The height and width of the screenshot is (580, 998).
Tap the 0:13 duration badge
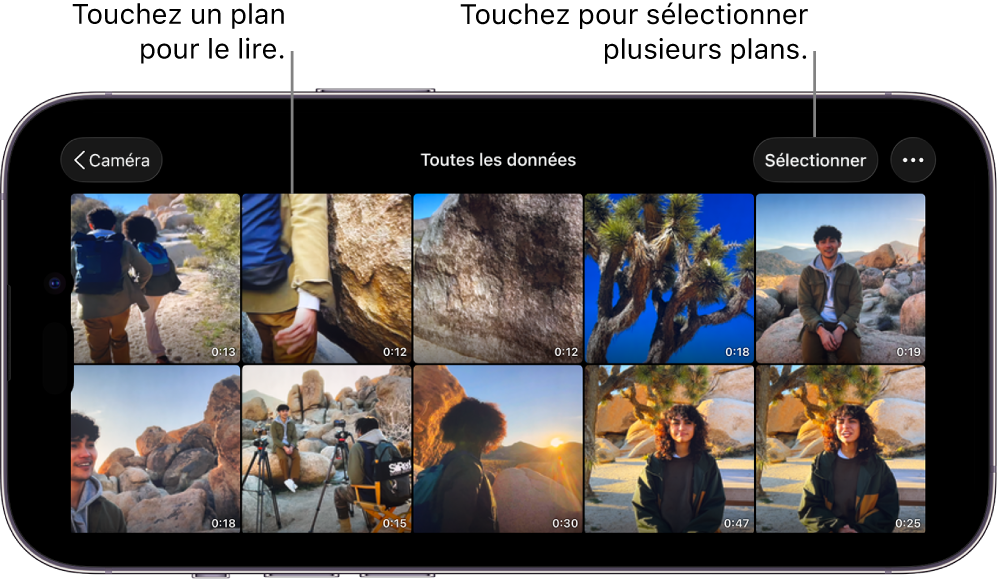click(x=224, y=350)
